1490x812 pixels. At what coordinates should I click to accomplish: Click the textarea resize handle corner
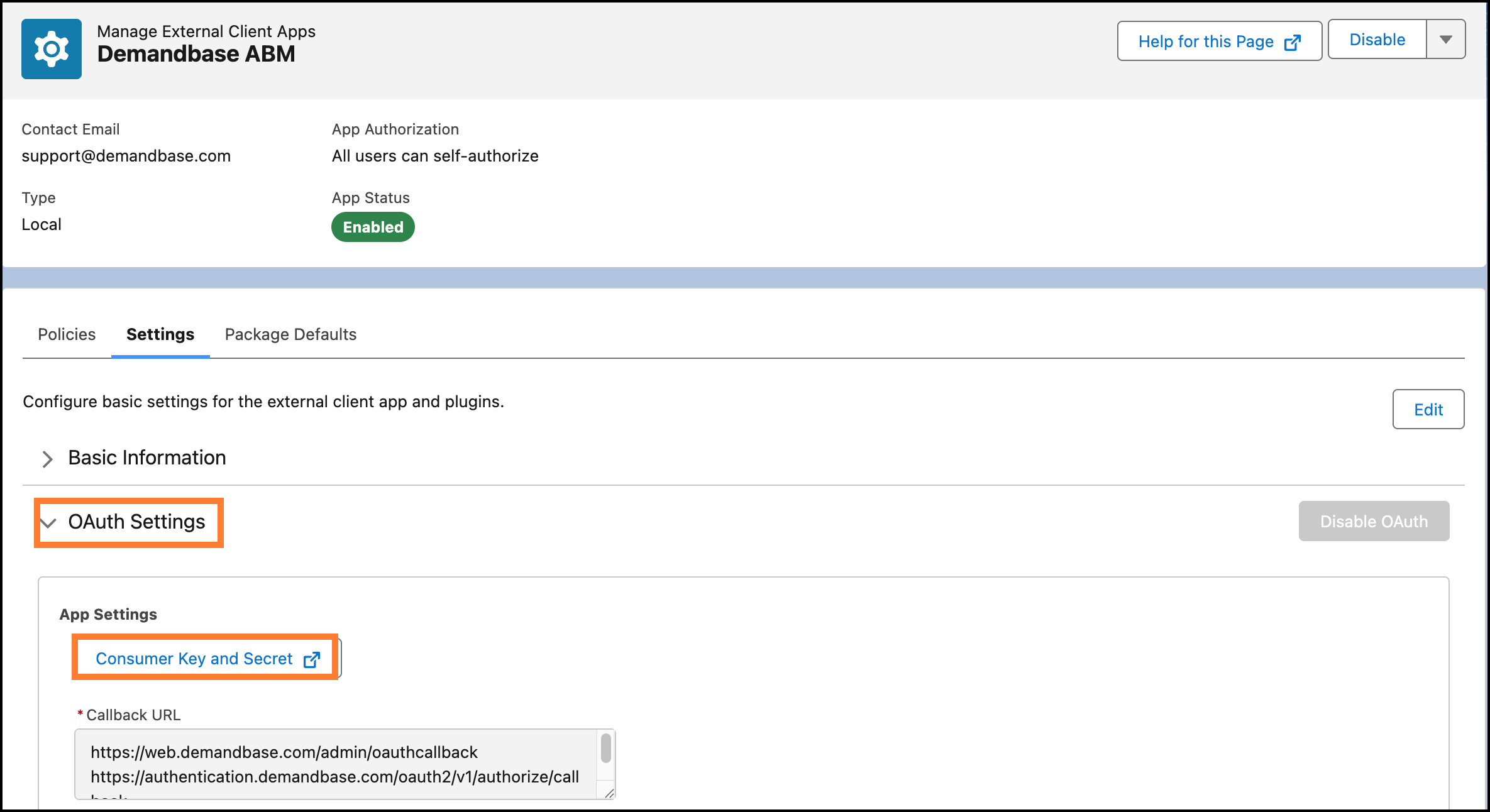point(609,794)
